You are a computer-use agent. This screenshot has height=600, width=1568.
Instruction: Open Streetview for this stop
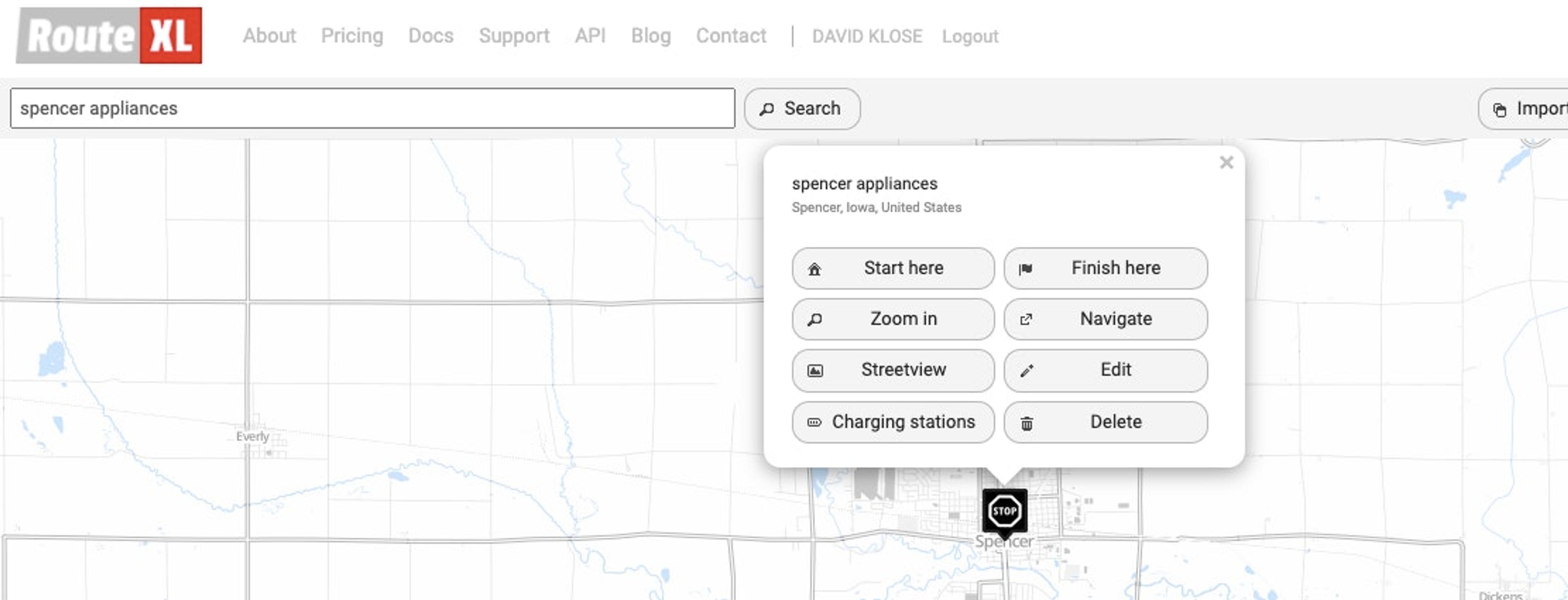(893, 370)
